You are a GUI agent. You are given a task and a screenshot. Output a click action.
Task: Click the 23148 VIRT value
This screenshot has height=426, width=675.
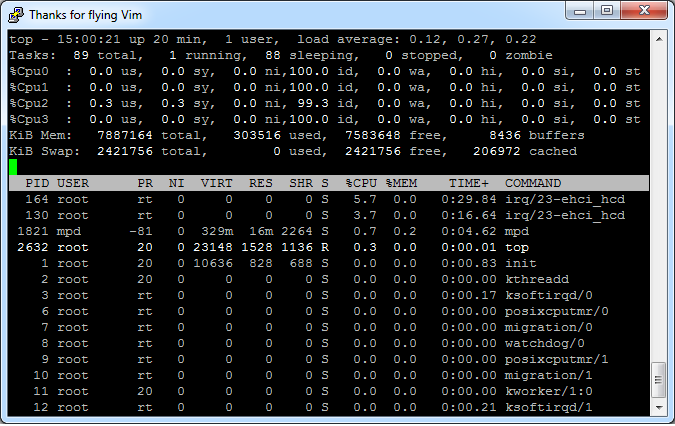coord(213,247)
